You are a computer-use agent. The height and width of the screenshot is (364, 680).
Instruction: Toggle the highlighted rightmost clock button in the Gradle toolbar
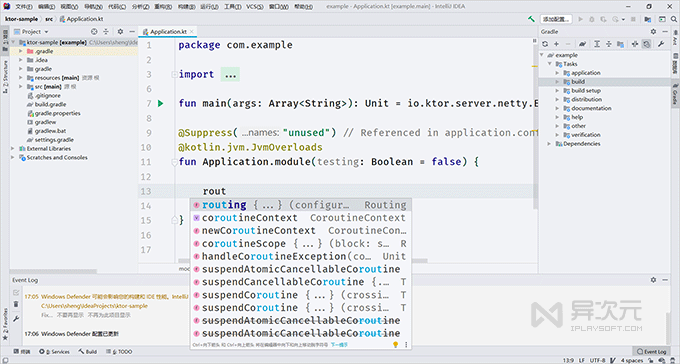[647, 44]
